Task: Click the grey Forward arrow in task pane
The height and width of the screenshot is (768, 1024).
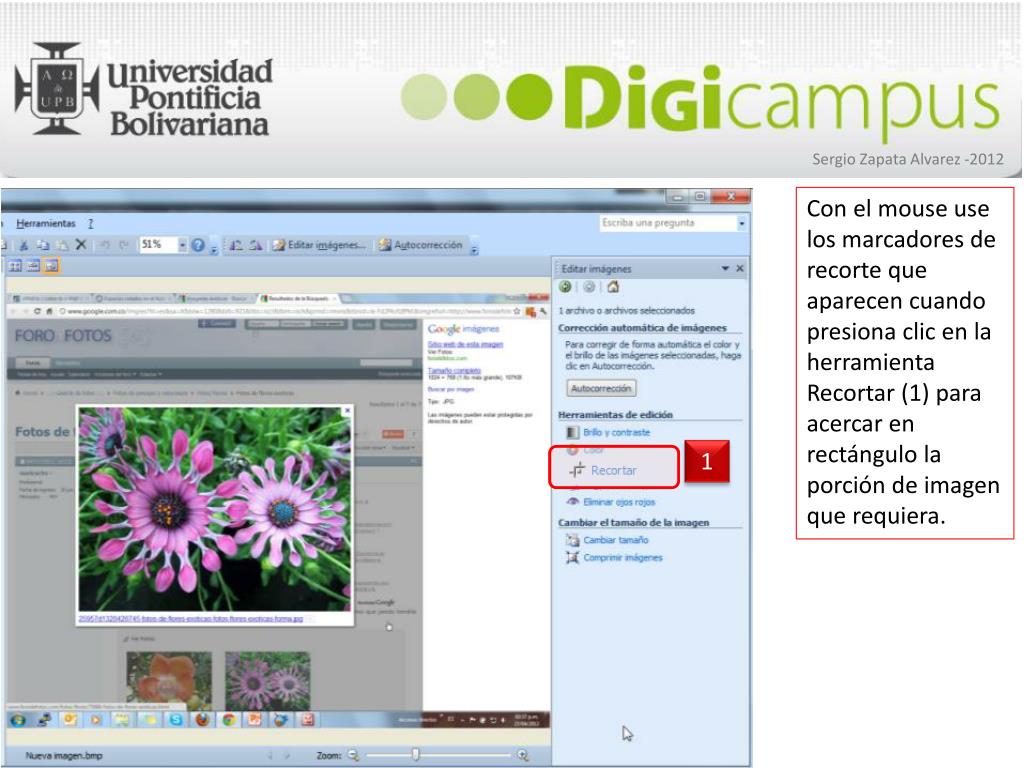Action: pos(589,287)
